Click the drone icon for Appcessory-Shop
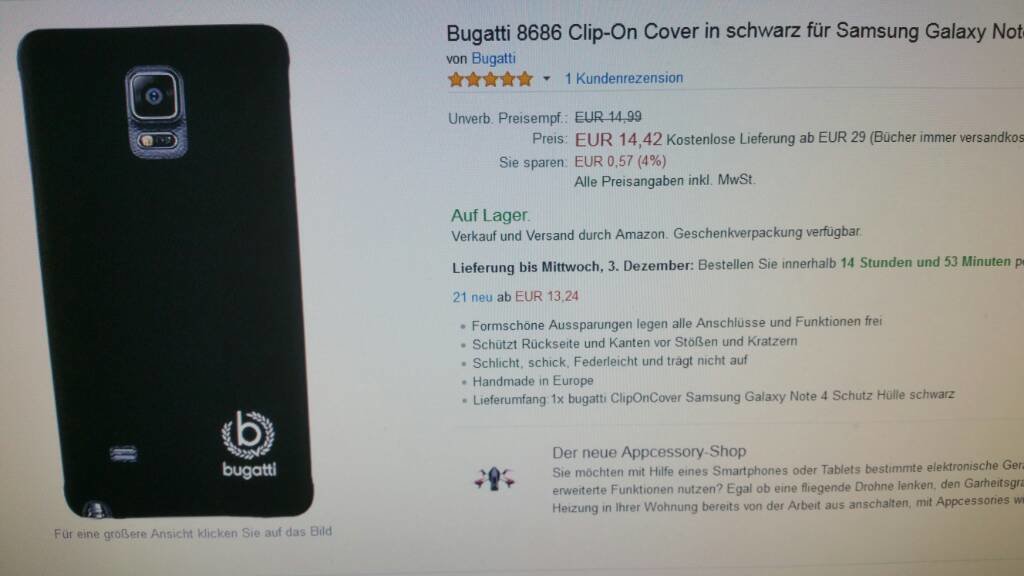Image resolution: width=1024 pixels, height=576 pixels. point(494,479)
